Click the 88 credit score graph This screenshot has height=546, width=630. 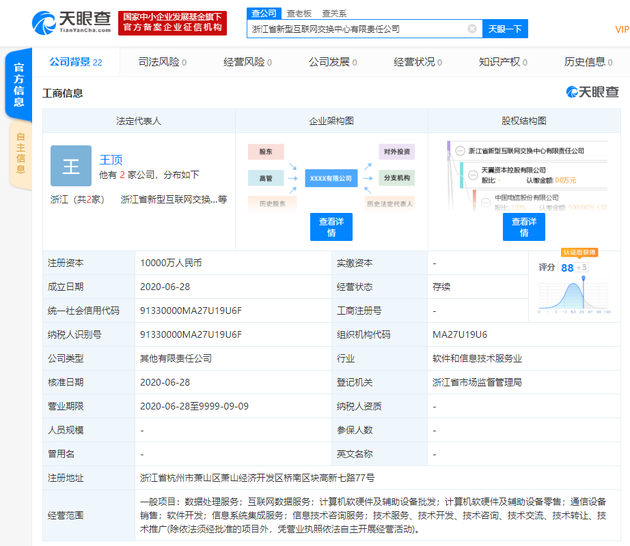(x=574, y=290)
